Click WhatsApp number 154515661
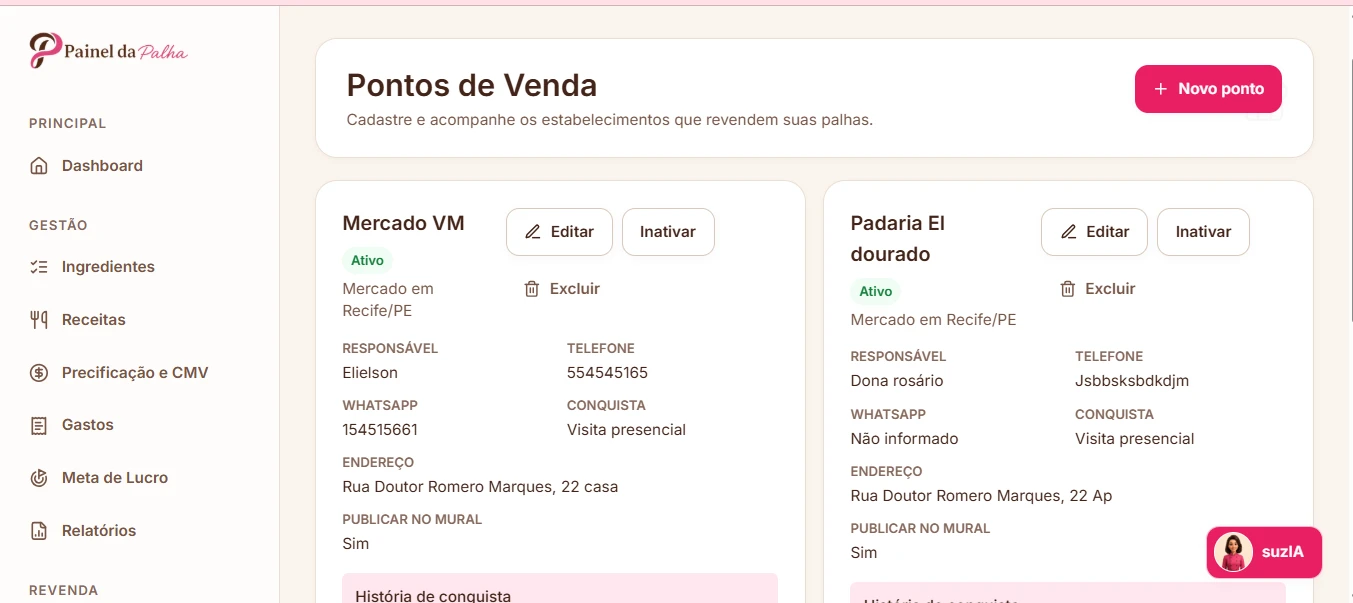Viewport: 1353px width, 603px height. point(380,430)
